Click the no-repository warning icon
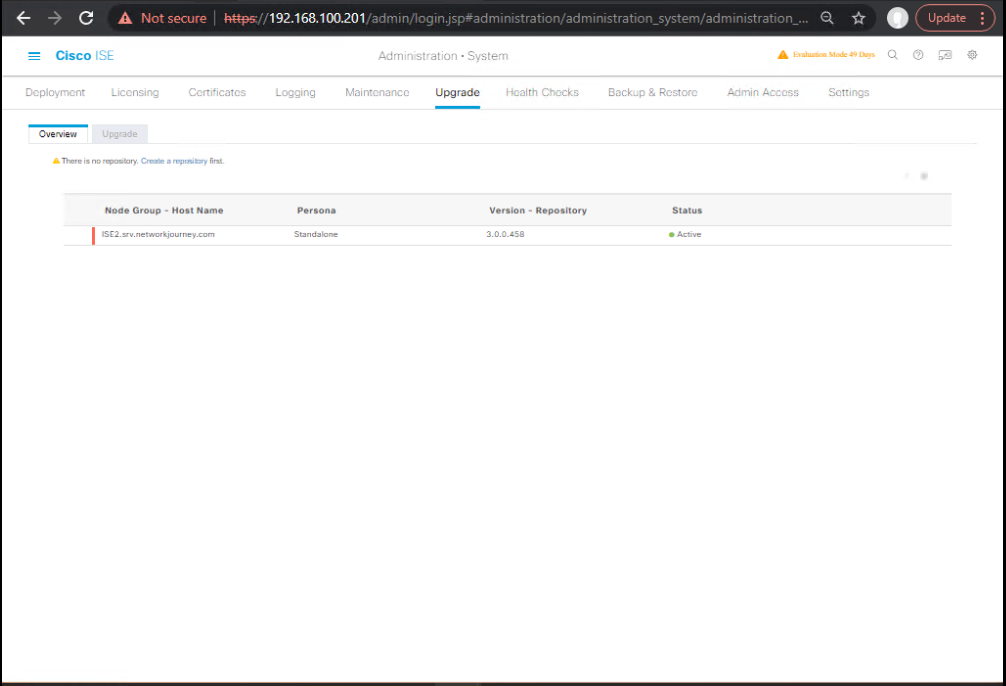Screen dimensions: 1006x686 (56, 161)
